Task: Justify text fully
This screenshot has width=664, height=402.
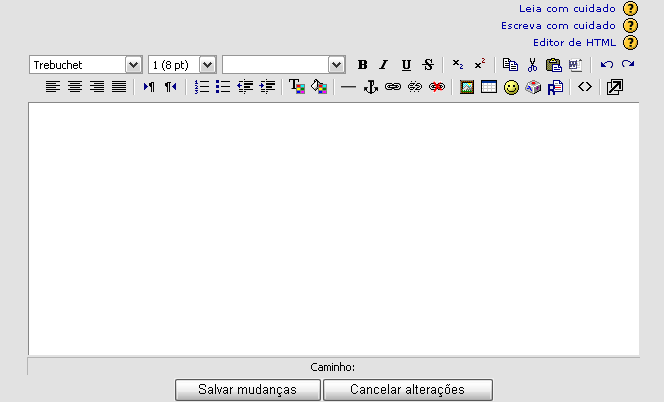Action: pos(119,87)
